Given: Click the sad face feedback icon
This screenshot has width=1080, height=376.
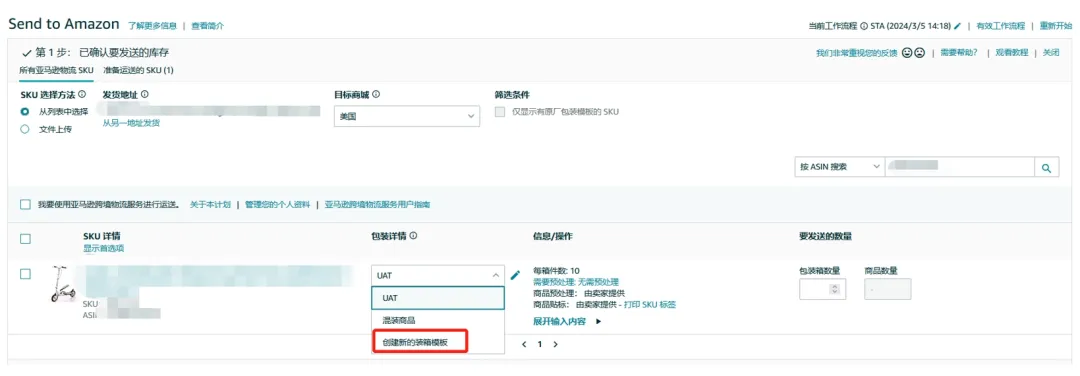Looking at the screenshot, I should tap(919, 53).
